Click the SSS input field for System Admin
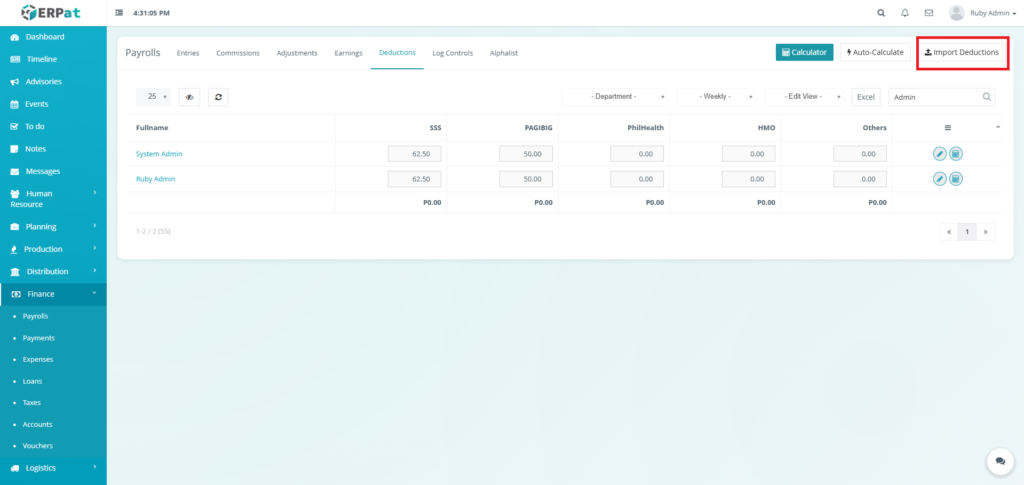 coord(414,154)
